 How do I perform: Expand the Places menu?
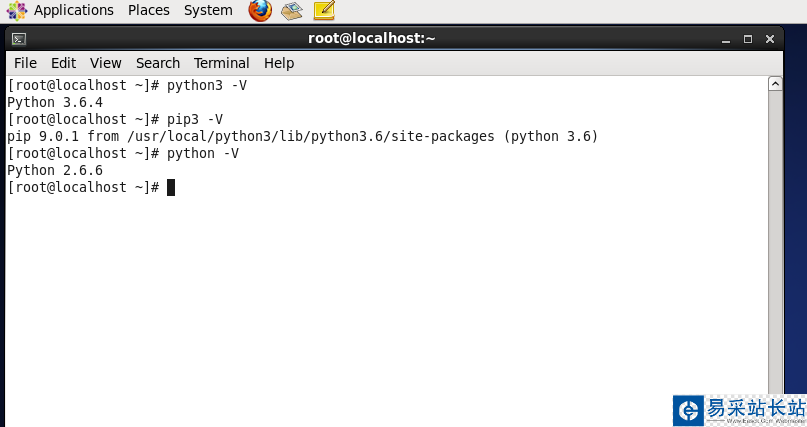(x=149, y=10)
